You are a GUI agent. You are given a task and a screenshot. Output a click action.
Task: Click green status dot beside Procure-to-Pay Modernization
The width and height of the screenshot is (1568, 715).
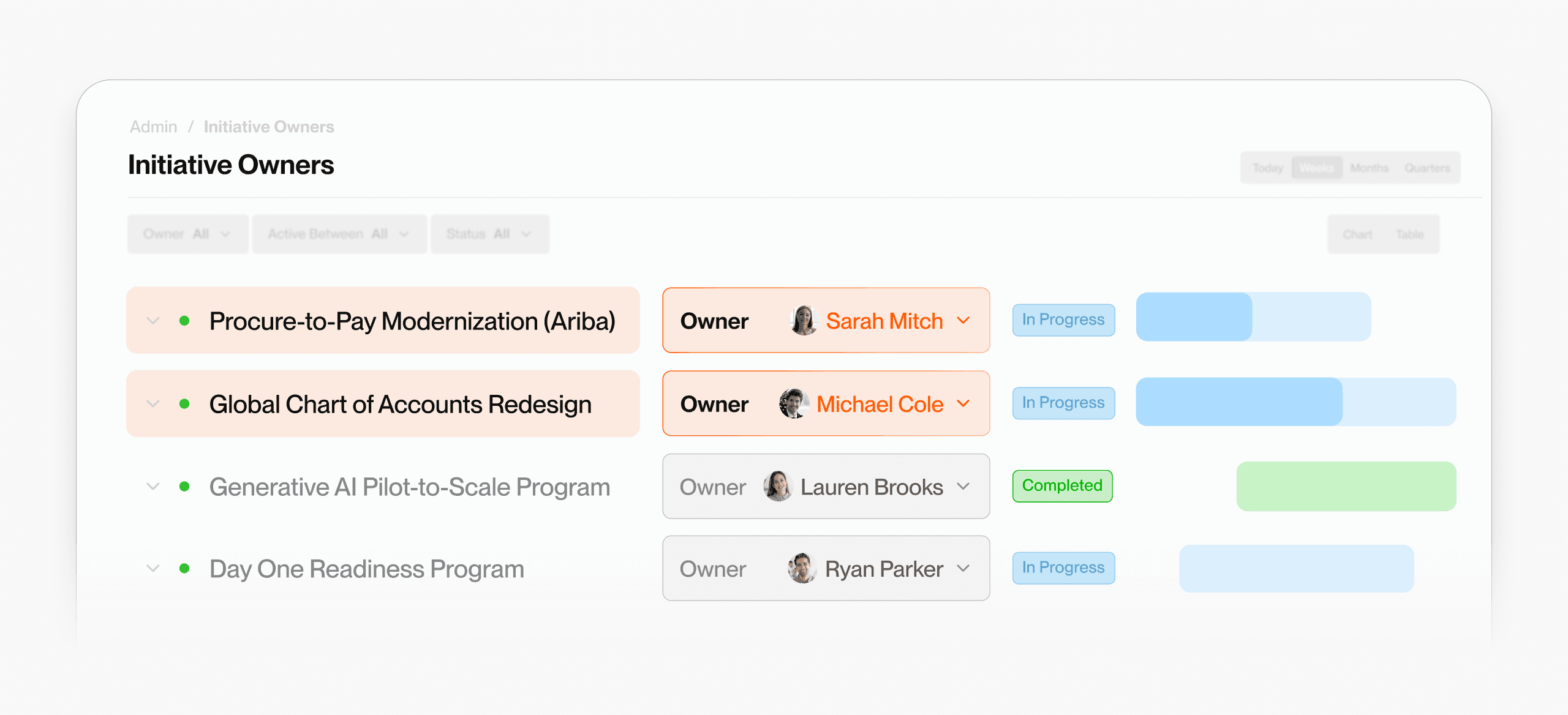(x=184, y=321)
